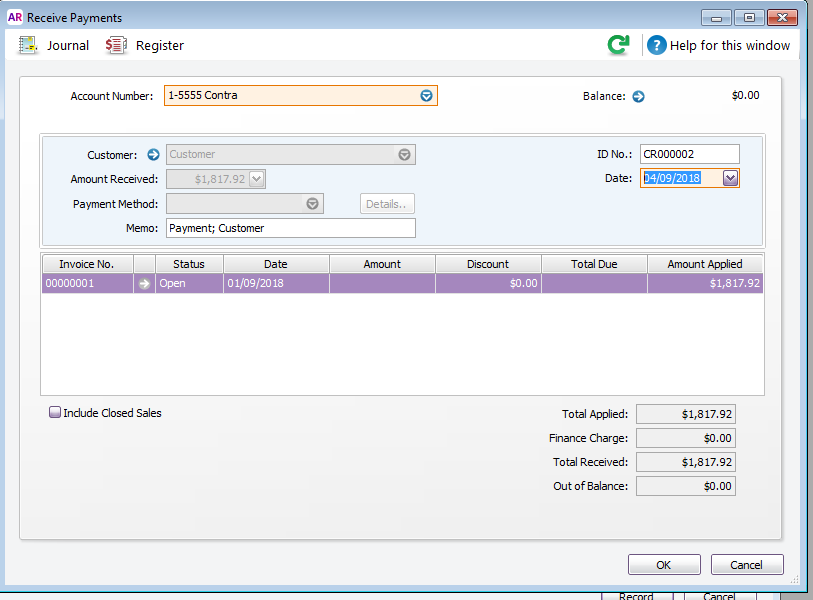Select the Amount Applied column header

pos(705,264)
